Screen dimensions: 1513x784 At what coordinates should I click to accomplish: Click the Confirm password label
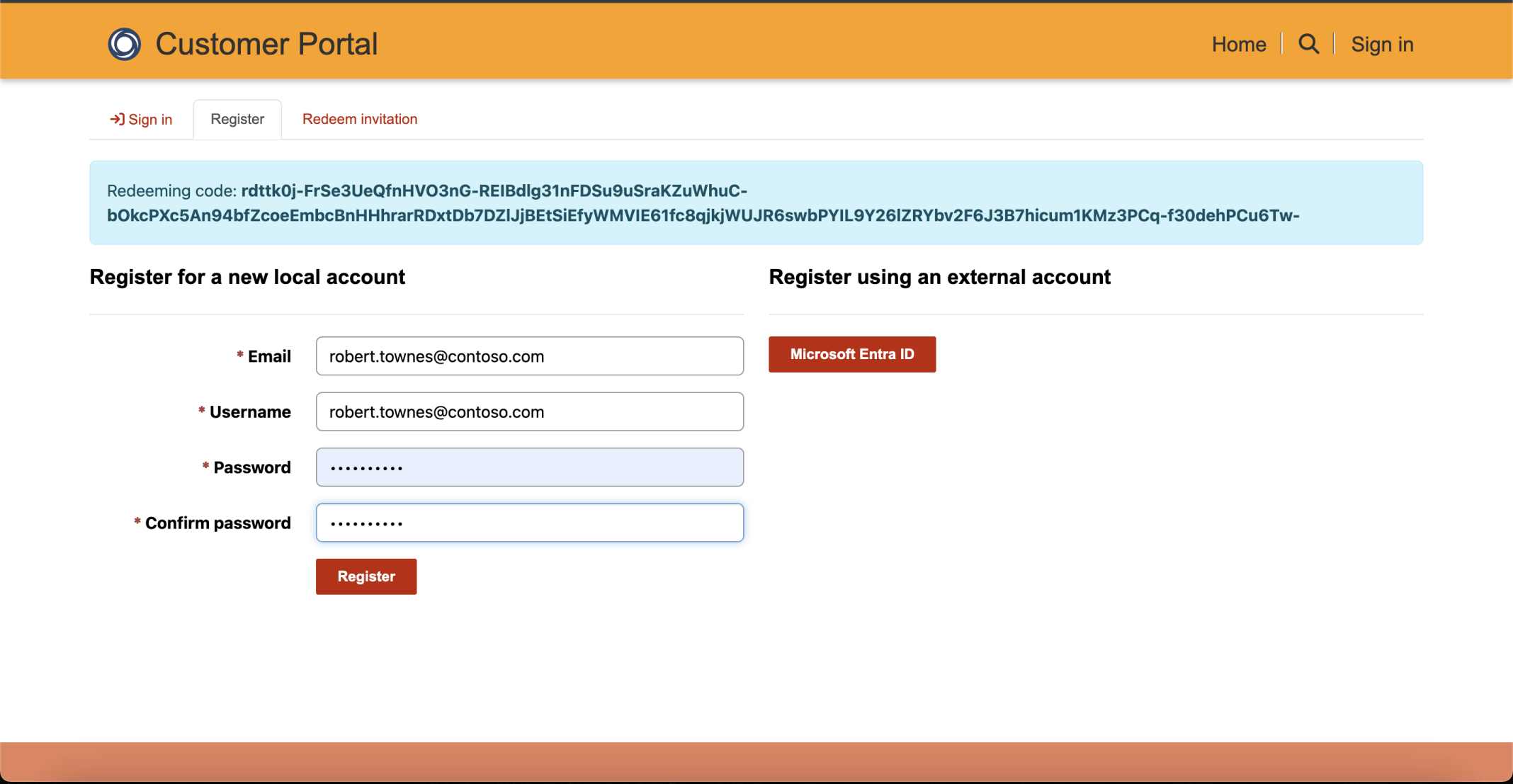tap(218, 523)
